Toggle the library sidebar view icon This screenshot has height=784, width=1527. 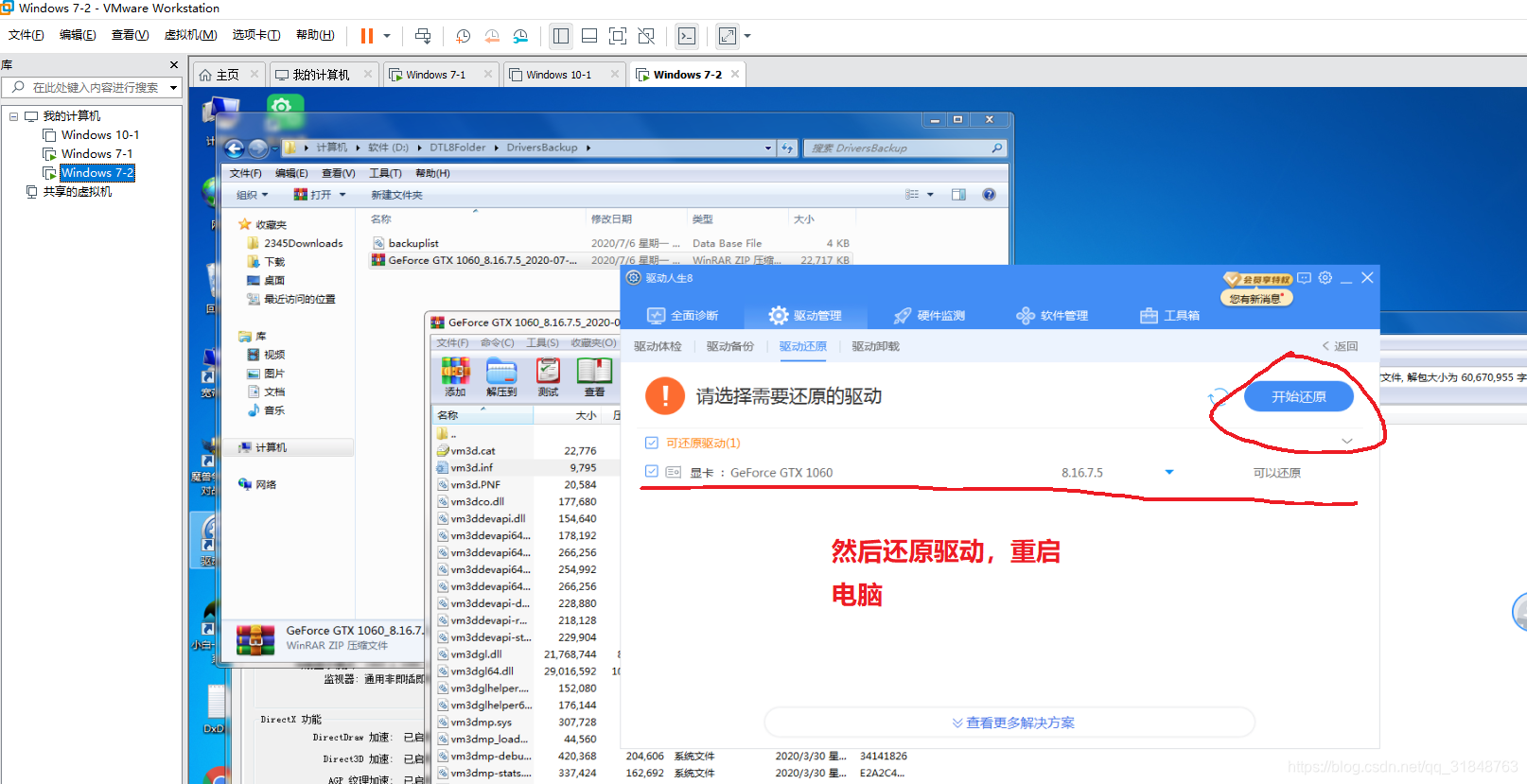click(x=561, y=36)
